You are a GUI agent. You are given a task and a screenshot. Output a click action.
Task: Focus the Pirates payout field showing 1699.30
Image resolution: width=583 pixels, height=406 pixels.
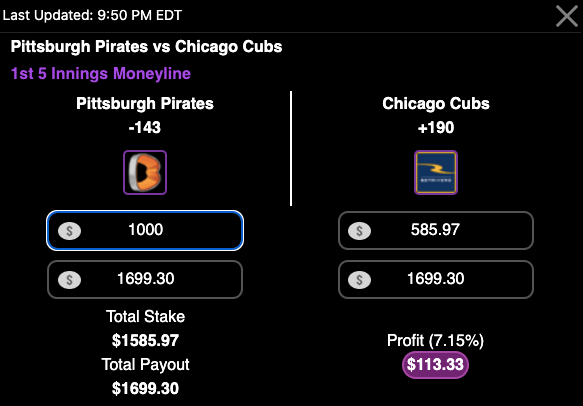145,280
